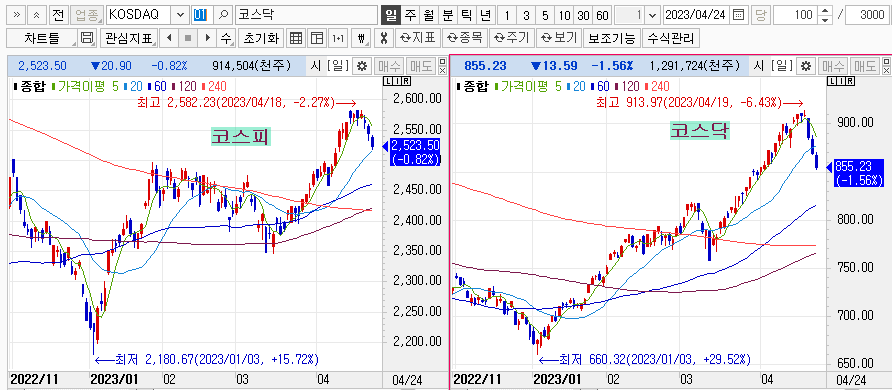The height and width of the screenshot is (390, 892).
Task: Open the interval number dropdown arrow
Action: point(652,15)
